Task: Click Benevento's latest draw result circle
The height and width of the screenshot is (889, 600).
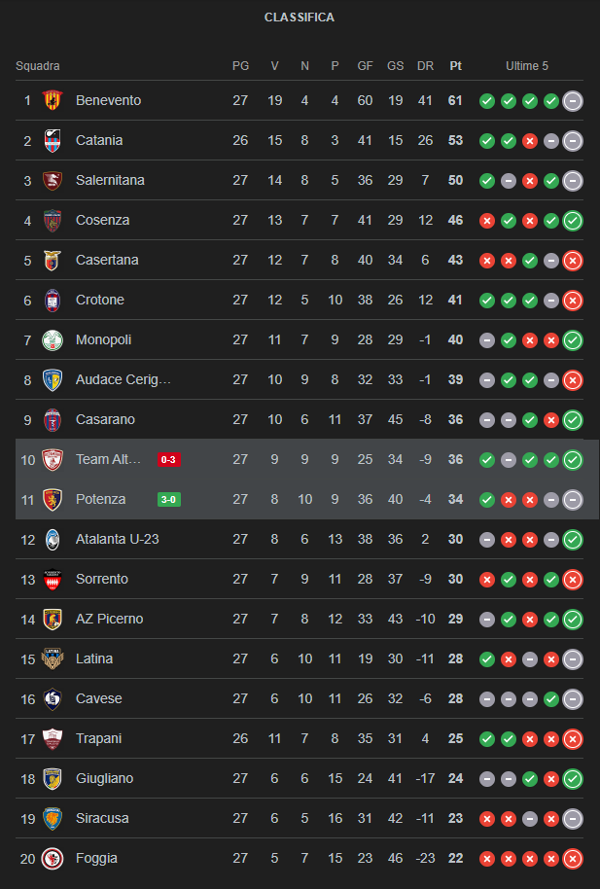Action: (573, 100)
